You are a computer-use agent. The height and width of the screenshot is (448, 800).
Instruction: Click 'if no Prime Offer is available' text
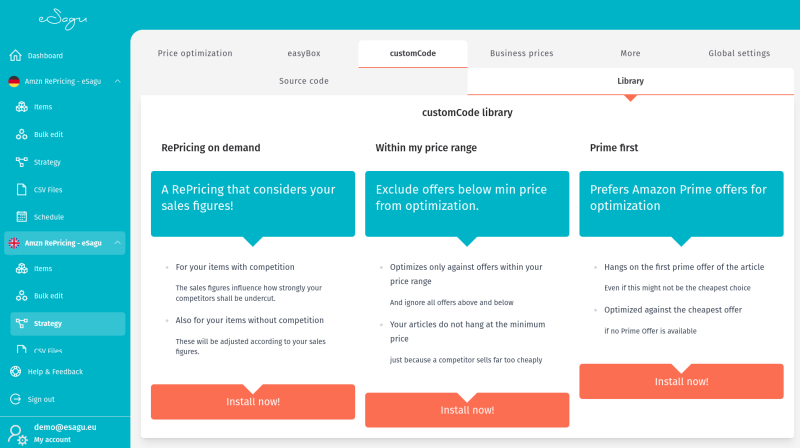click(x=651, y=331)
